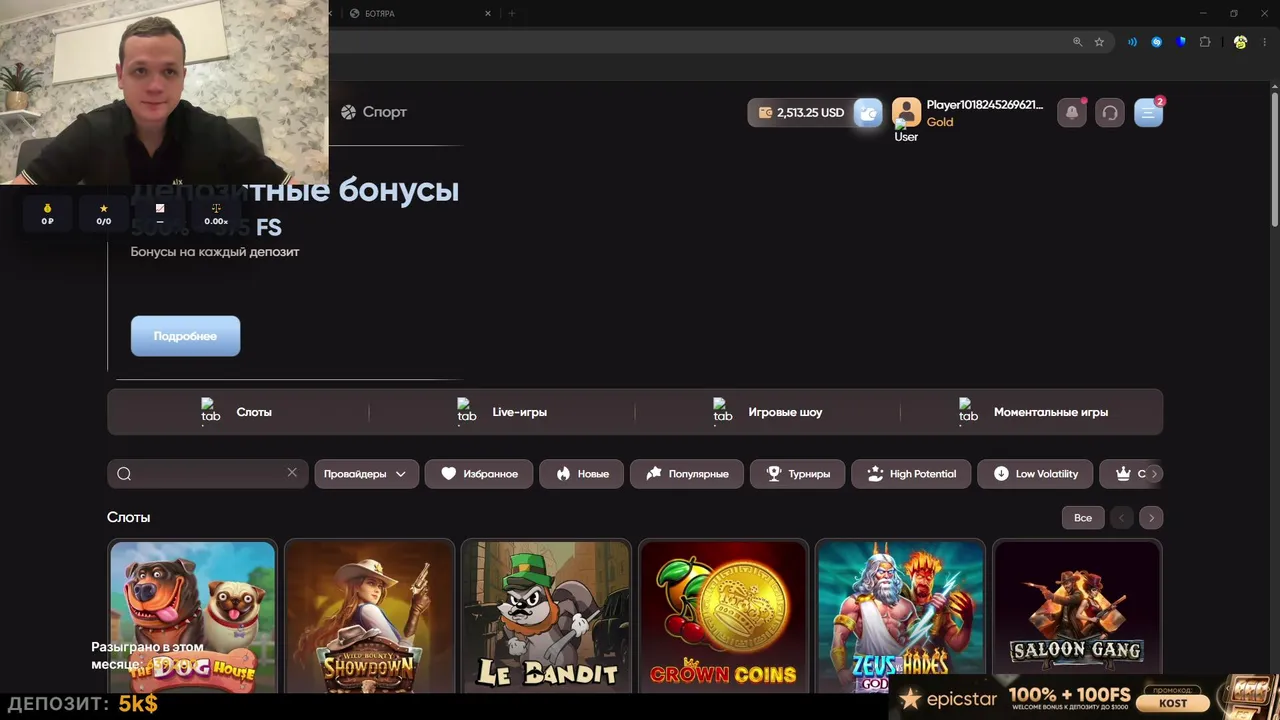Viewport: 1280px width, 720px height.
Task: Click the epicstar logo banner
Action: (949, 699)
